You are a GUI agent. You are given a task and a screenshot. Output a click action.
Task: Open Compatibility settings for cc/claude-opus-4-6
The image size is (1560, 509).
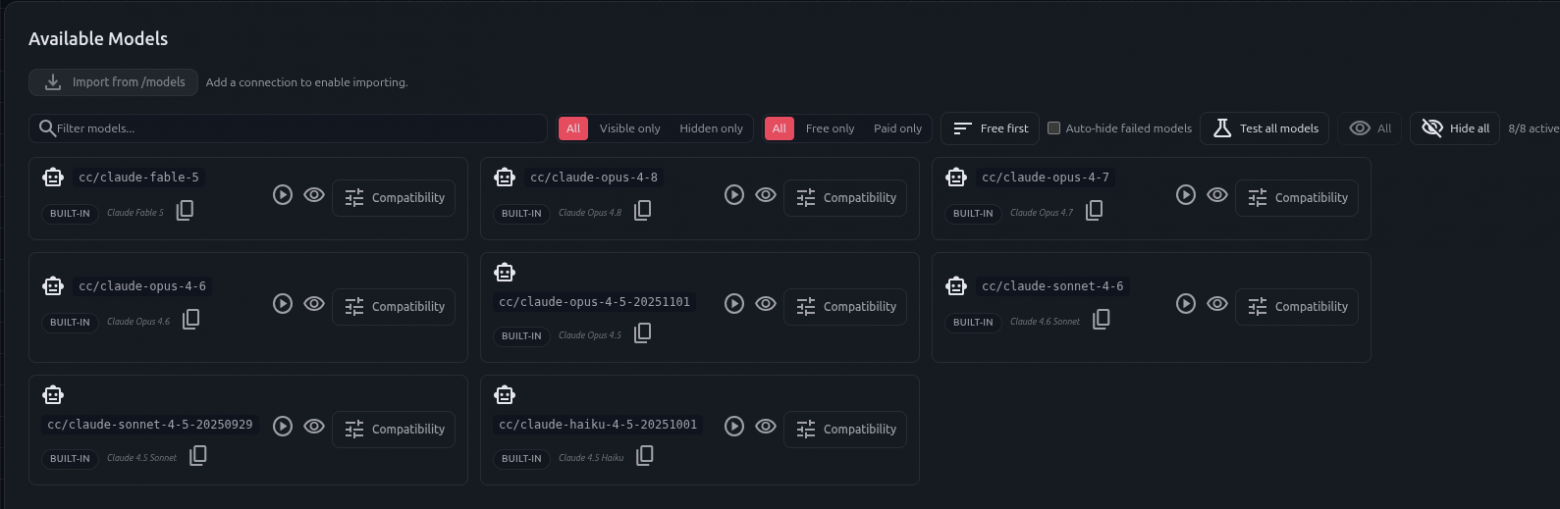[x=394, y=307]
